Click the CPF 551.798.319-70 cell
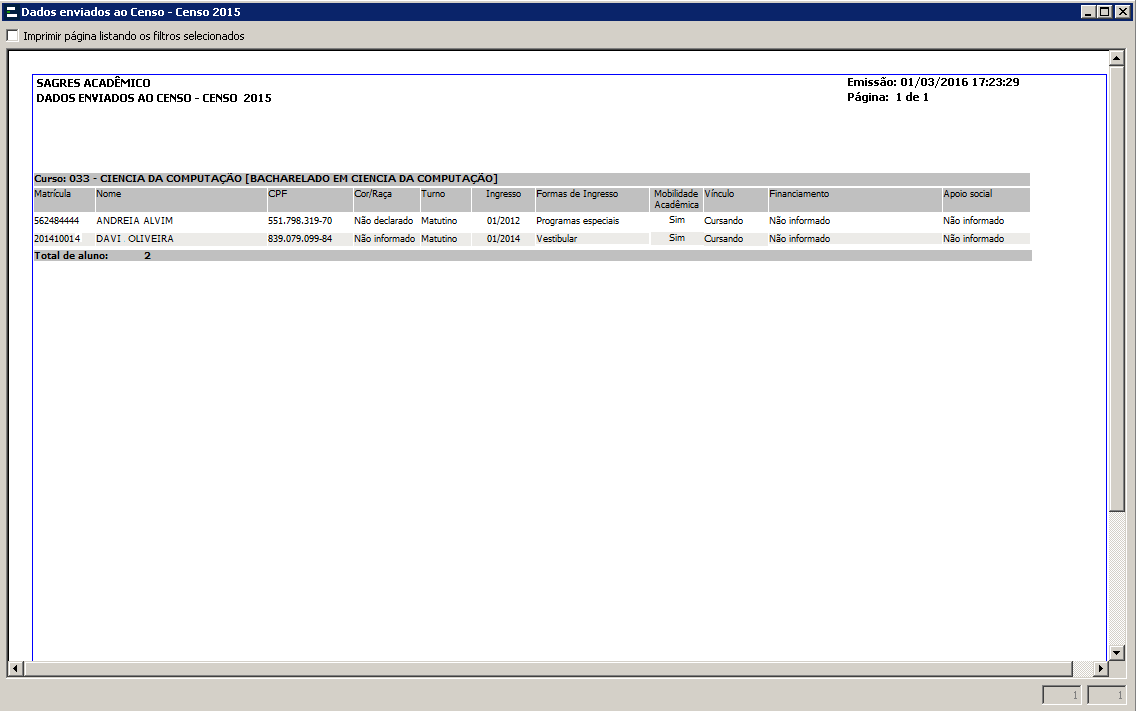Viewport: 1136px width, 711px height. [x=299, y=220]
